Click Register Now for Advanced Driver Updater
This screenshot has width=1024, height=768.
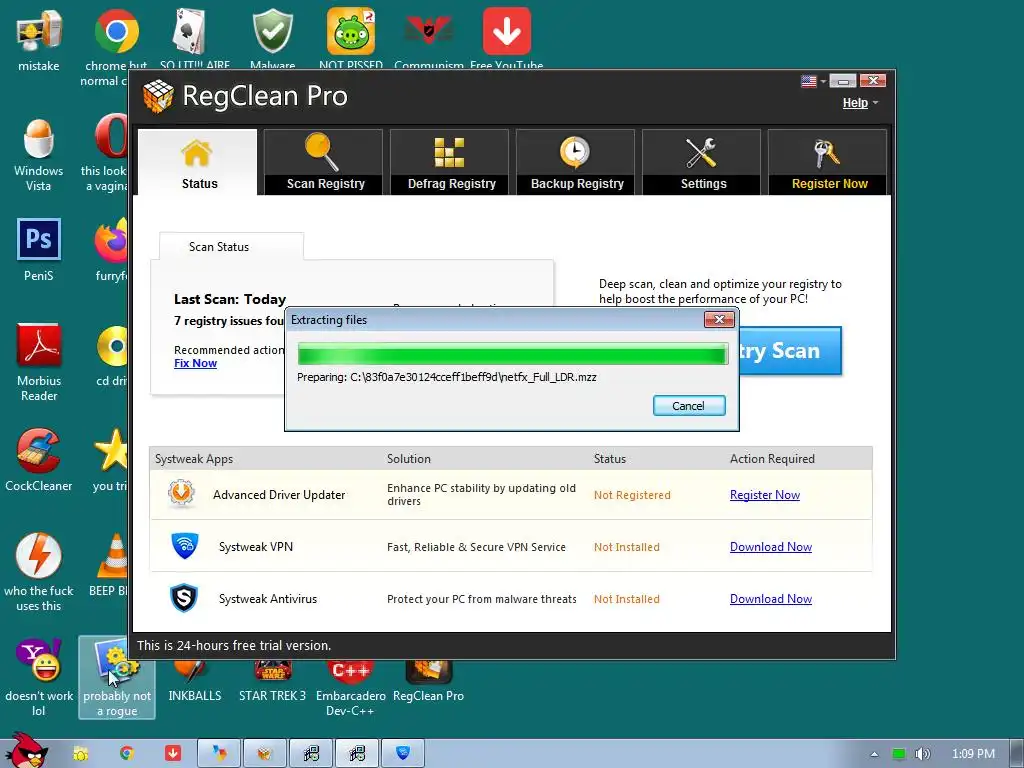(x=765, y=495)
